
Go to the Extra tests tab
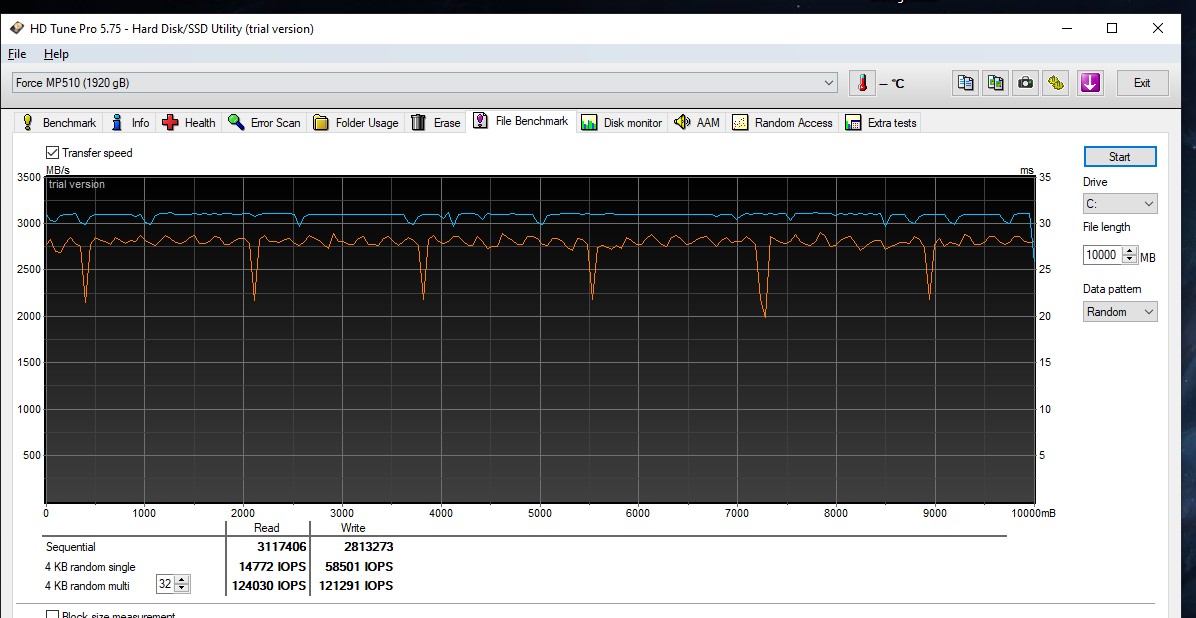pos(881,122)
